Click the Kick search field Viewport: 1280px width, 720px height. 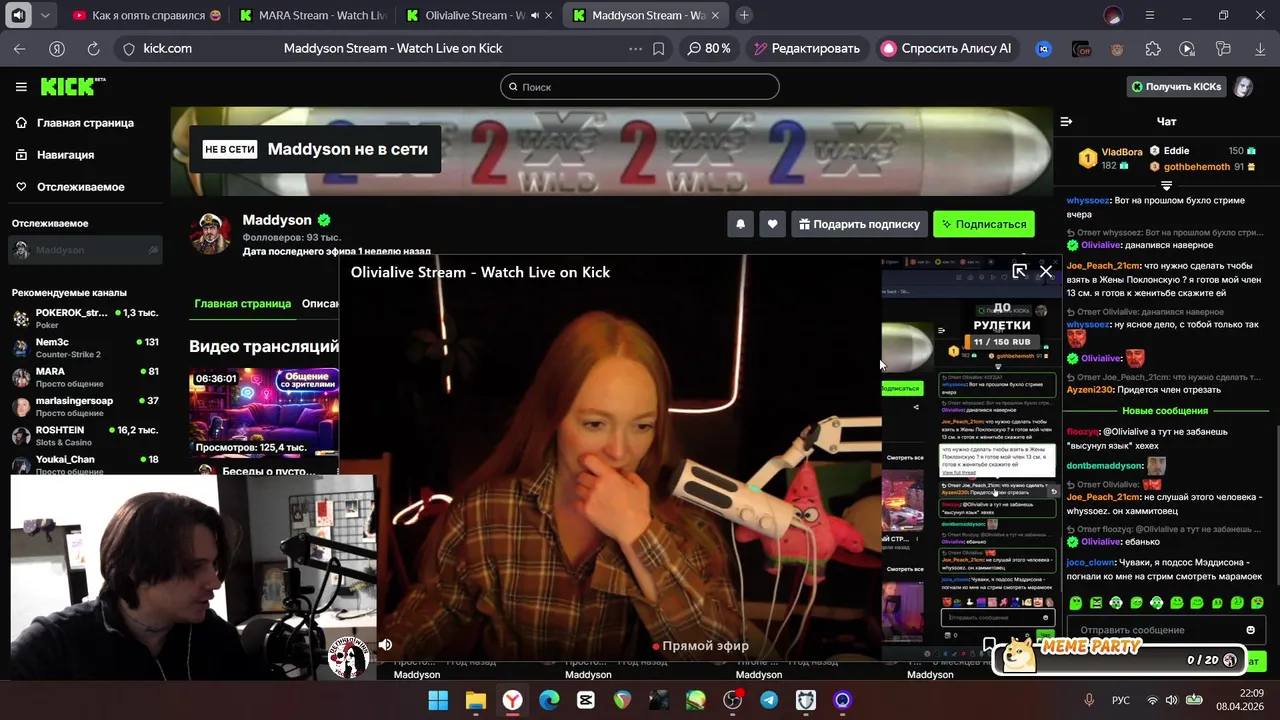coord(640,87)
